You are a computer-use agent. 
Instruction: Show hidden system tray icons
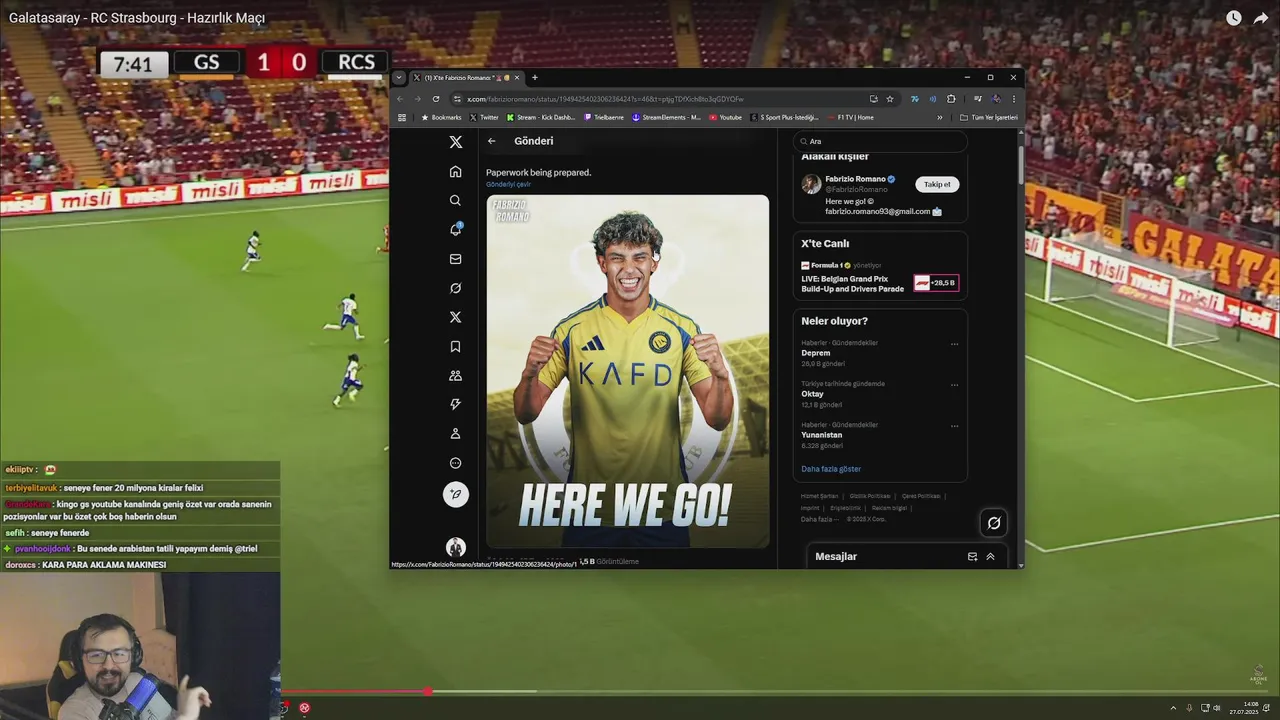click(x=1174, y=708)
